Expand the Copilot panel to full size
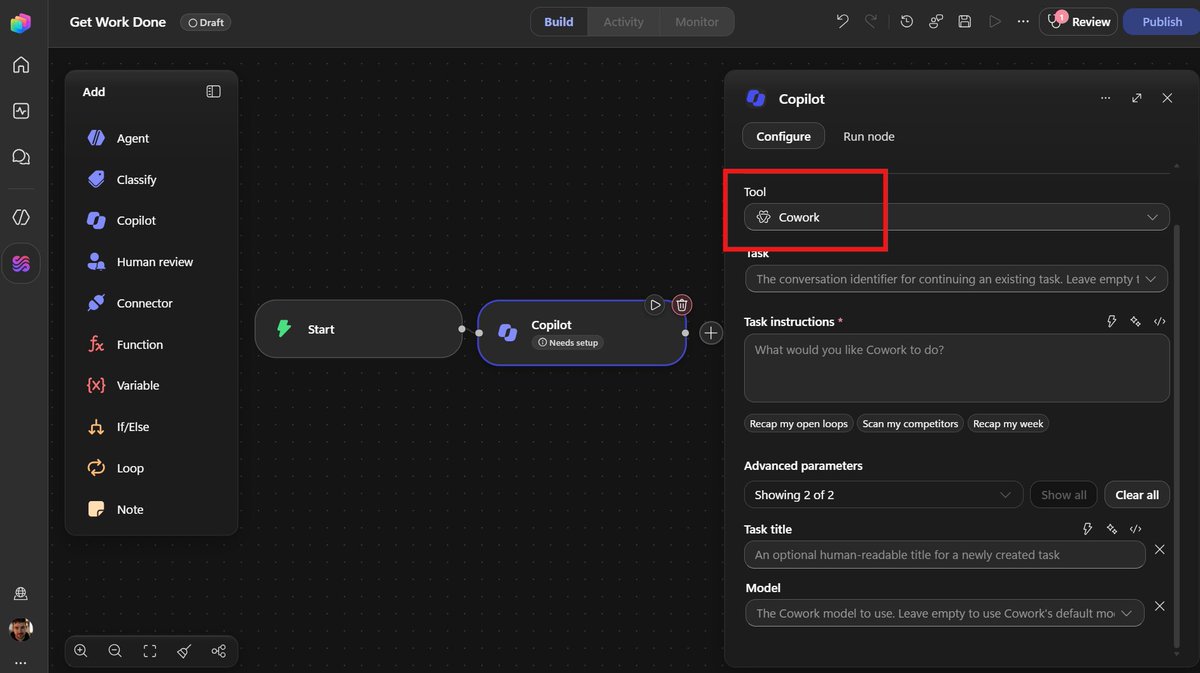This screenshot has width=1200, height=673. coord(1137,98)
